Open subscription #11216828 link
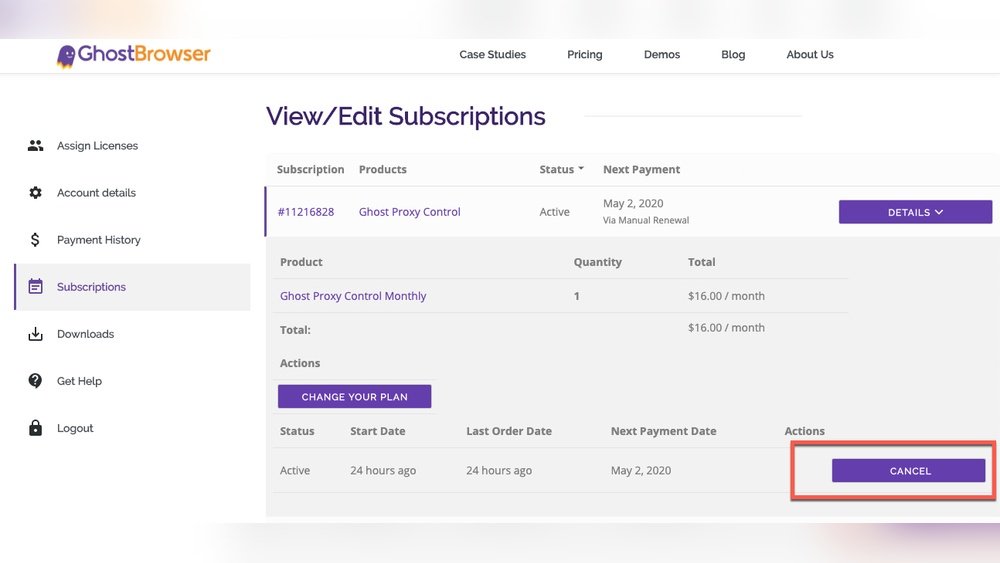Screen dimensions: 1000x563 (305, 212)
